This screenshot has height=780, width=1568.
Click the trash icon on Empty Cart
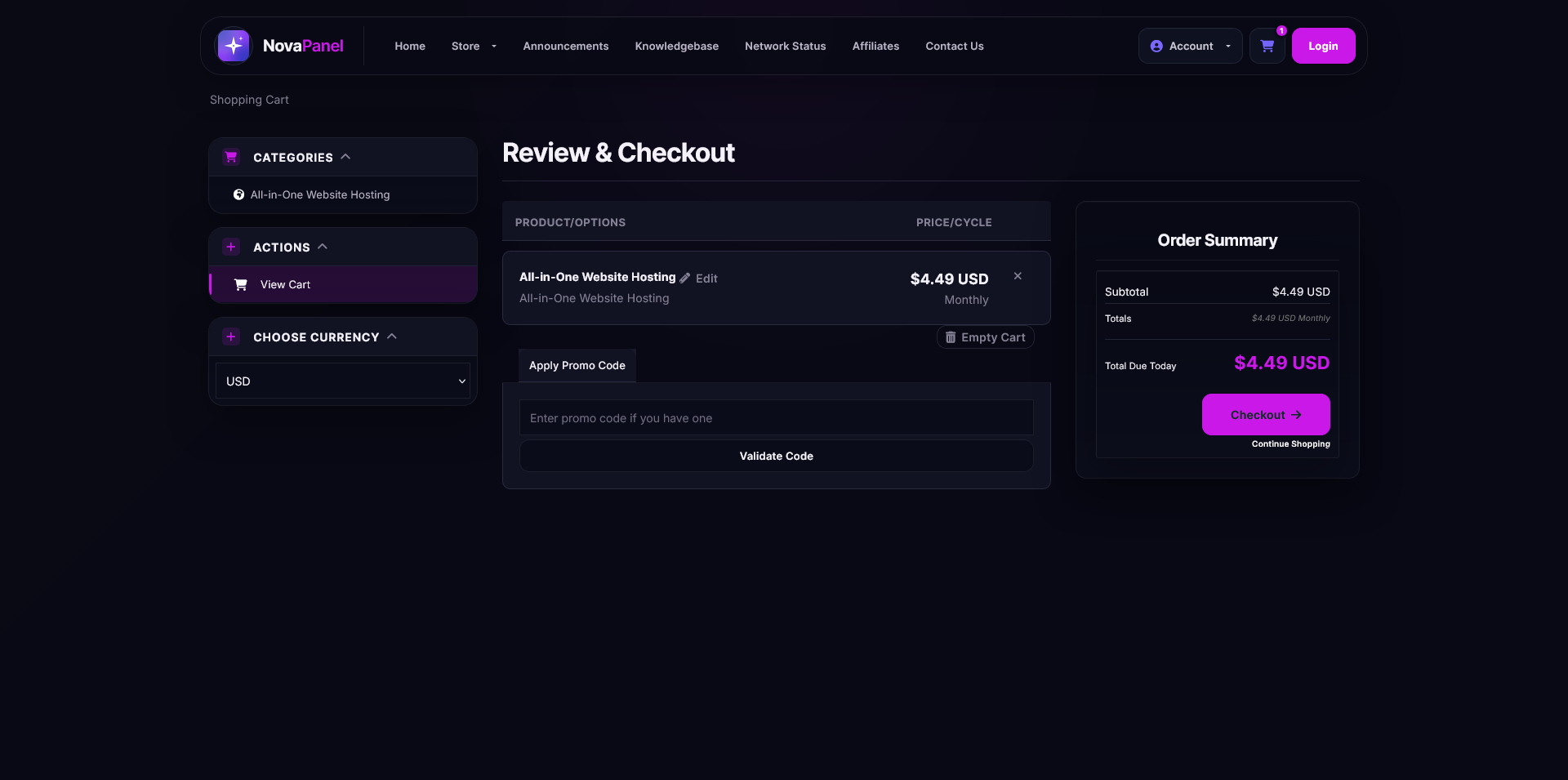951,337
